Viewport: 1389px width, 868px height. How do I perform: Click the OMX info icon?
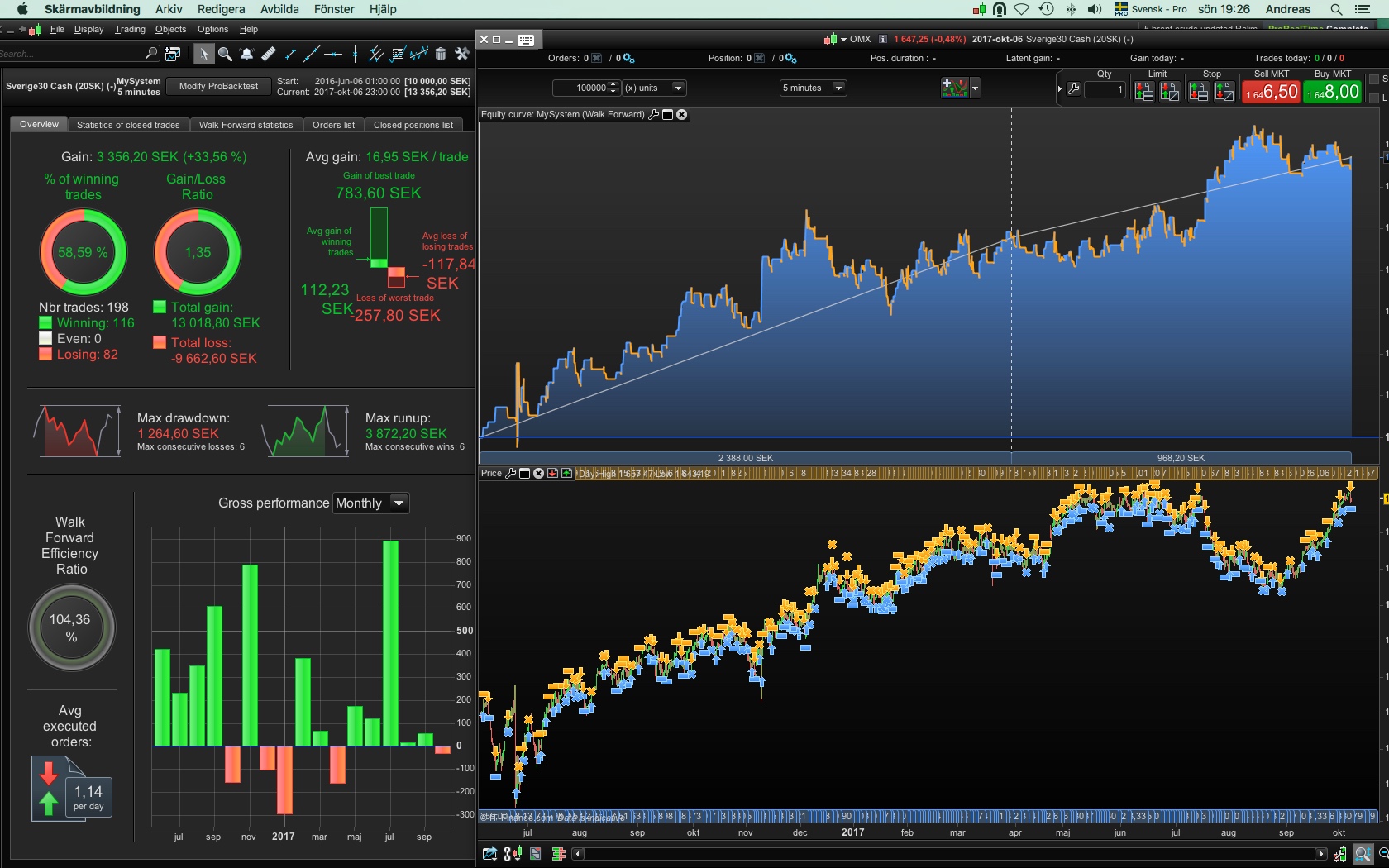(x=883, y=39)
